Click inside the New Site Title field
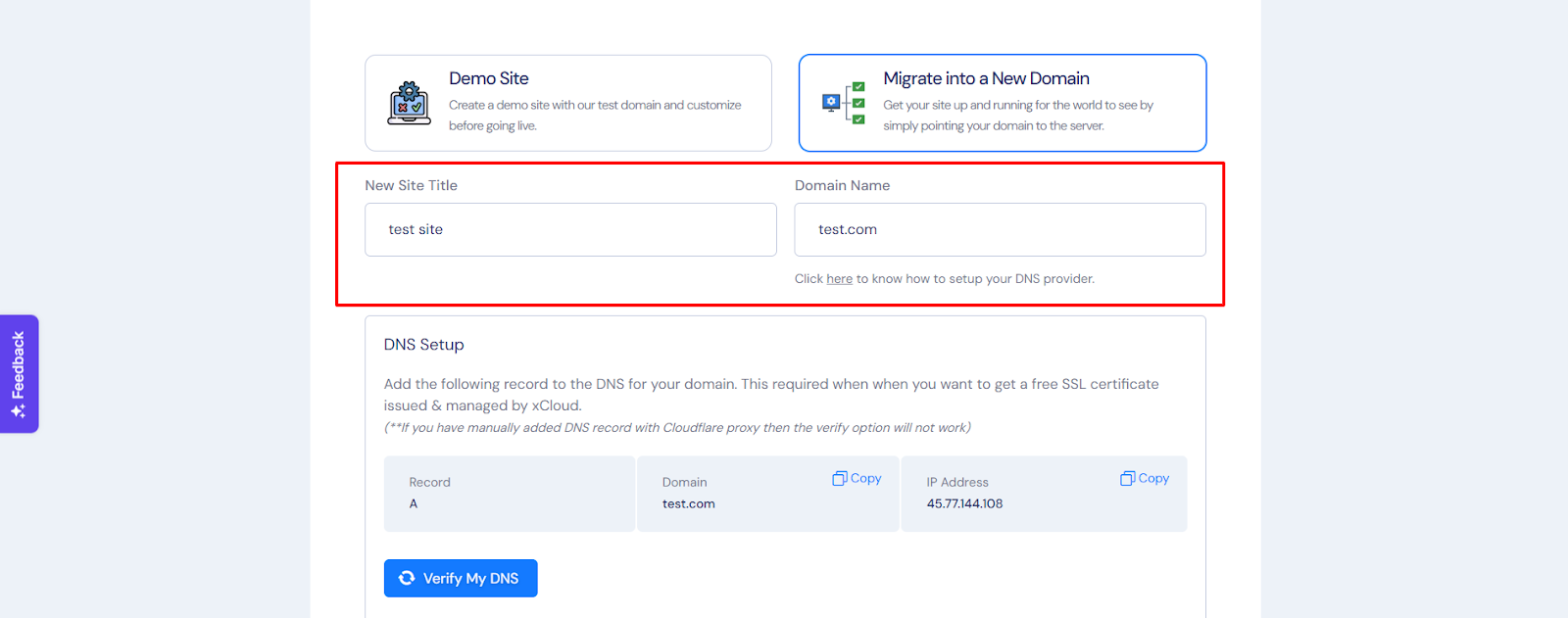 [x=570, y=229]
